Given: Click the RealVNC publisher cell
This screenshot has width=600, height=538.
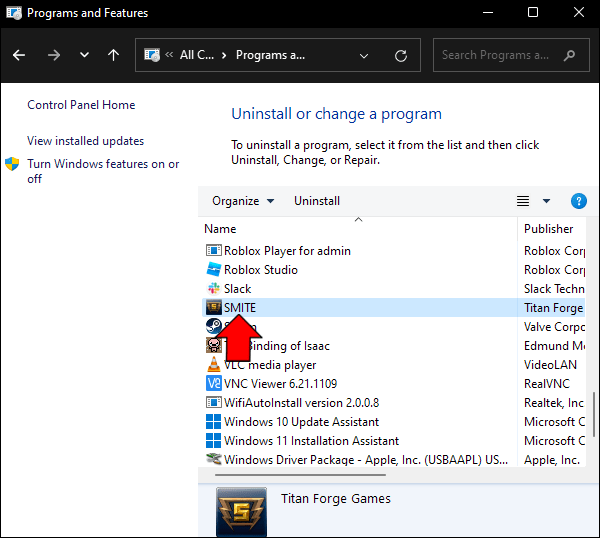Looking at the screenshot, I should (x=547, y=383).
